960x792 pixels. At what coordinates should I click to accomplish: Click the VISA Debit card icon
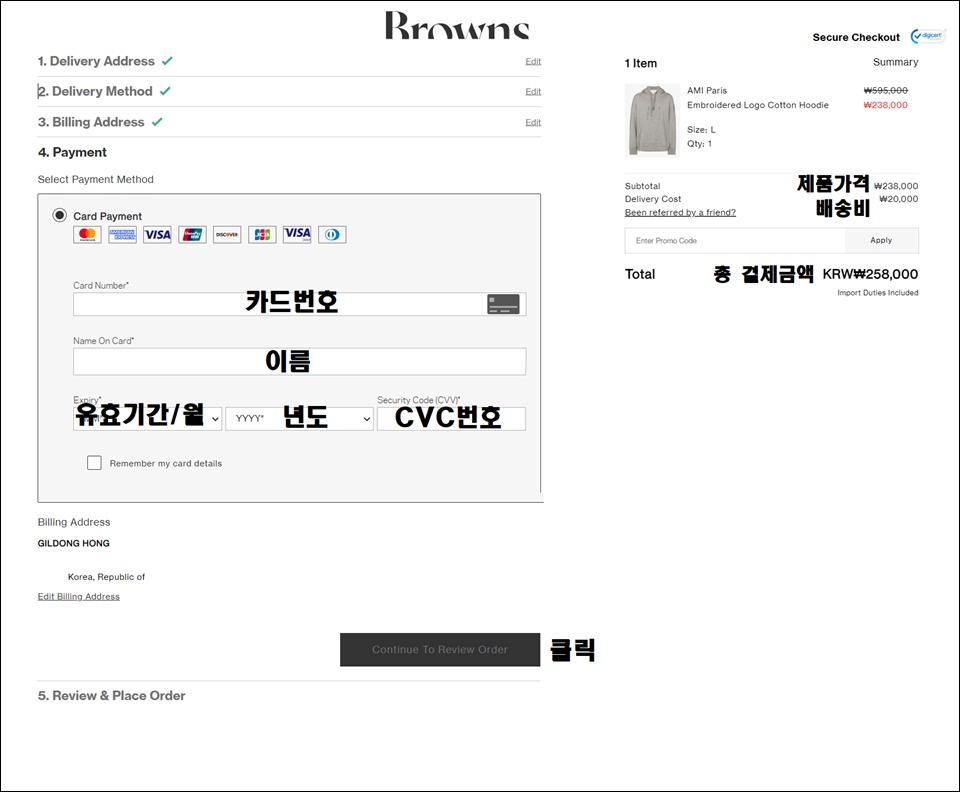[297, 234]
